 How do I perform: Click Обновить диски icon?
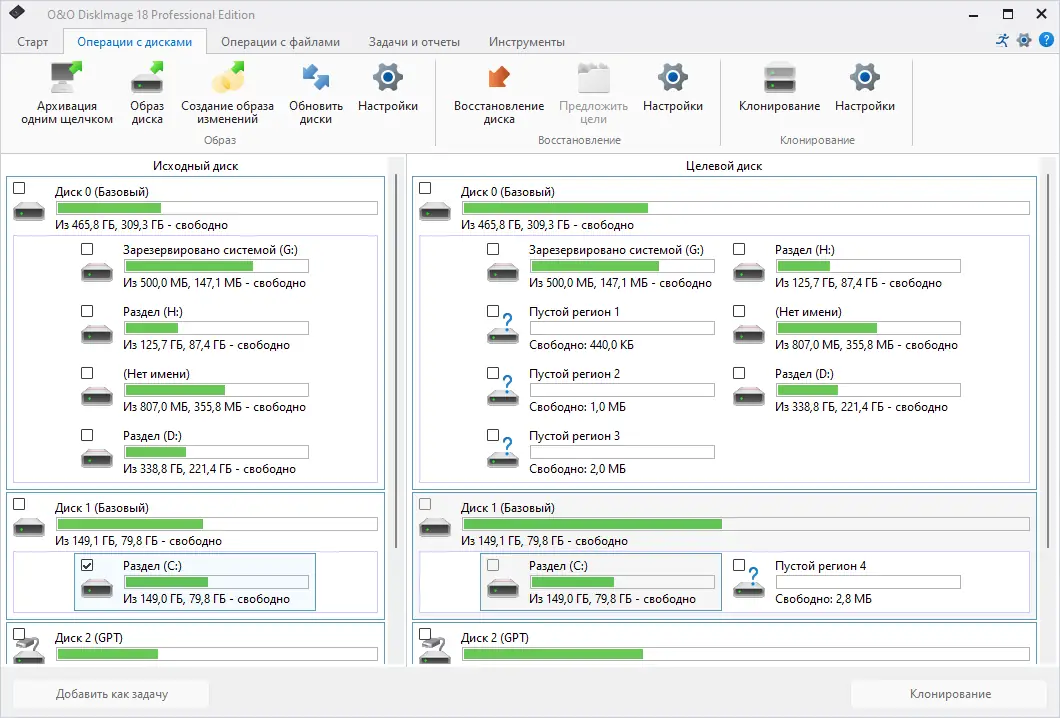(x=316, y=78)
